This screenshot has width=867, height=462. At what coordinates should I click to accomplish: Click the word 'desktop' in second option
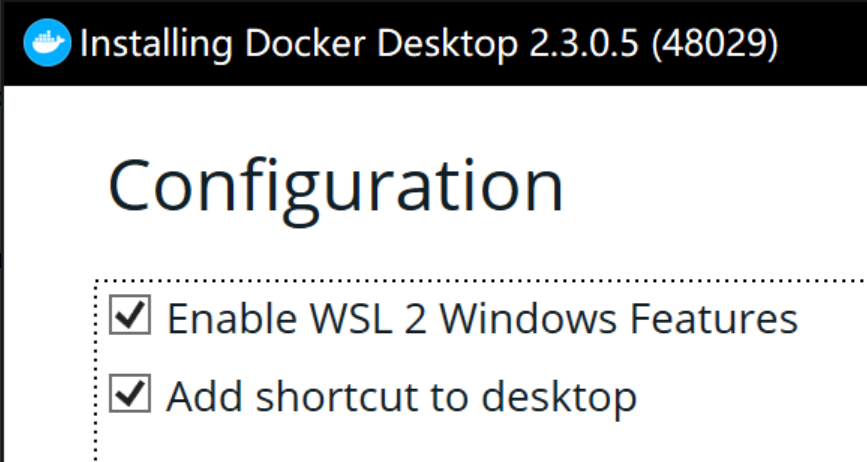559,398
